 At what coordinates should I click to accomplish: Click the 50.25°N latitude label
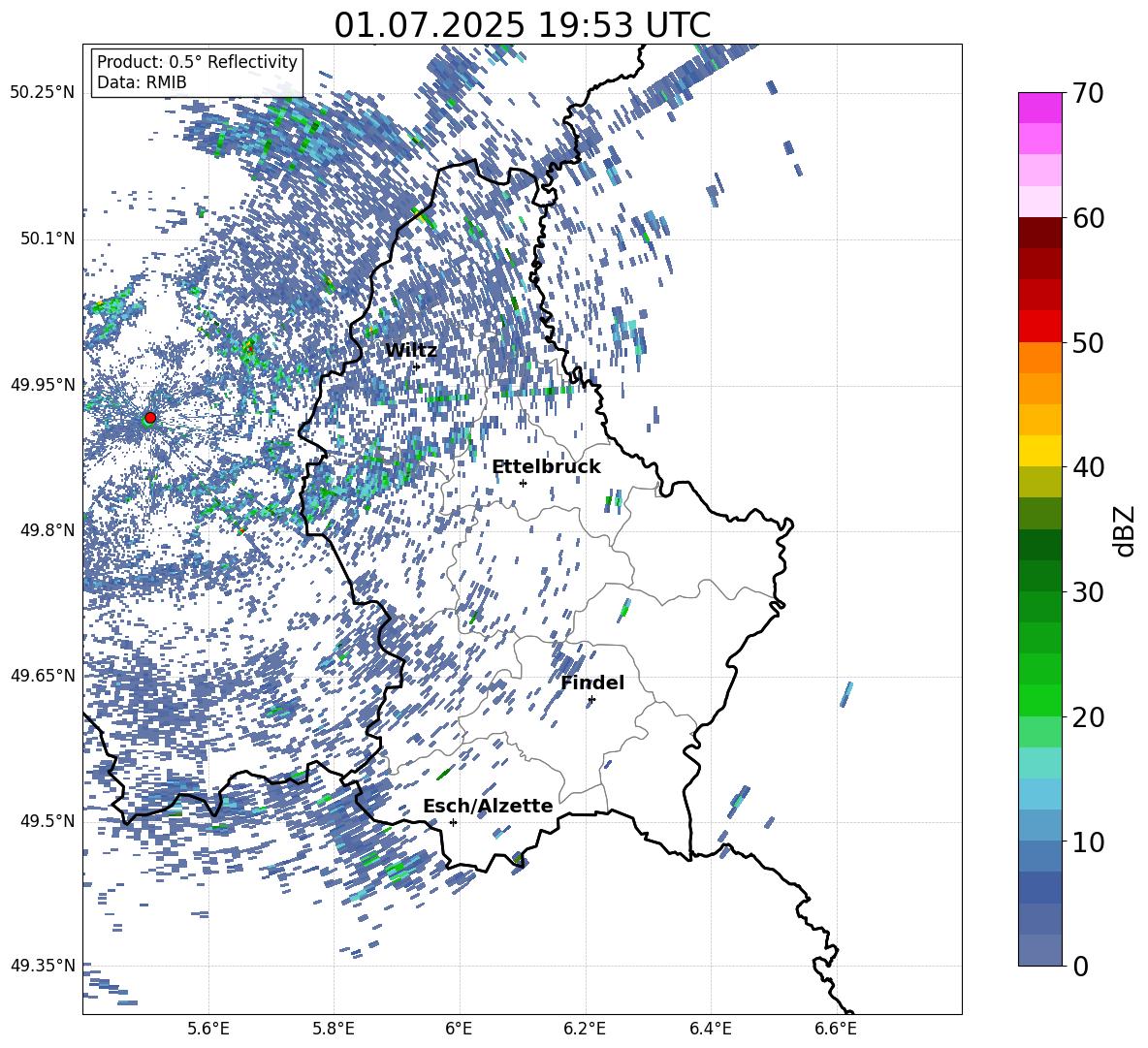coord(43,93)
